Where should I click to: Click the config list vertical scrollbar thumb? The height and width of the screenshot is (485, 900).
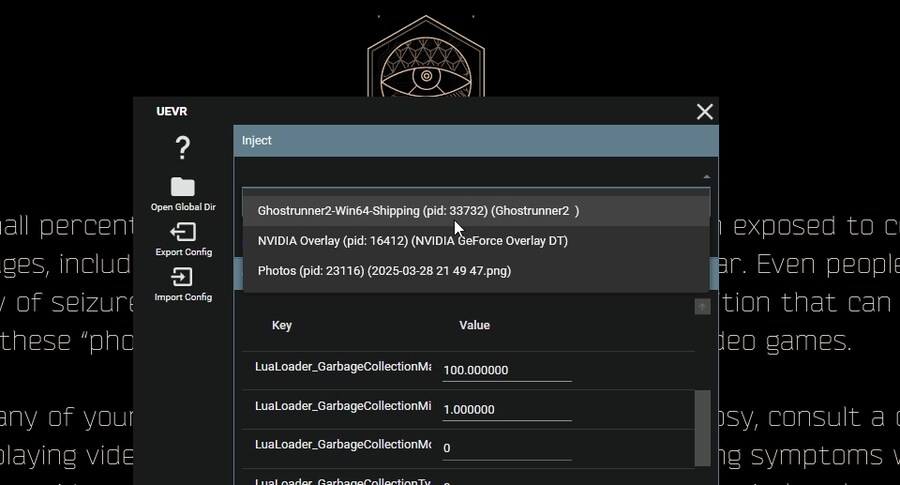(702, 425)
